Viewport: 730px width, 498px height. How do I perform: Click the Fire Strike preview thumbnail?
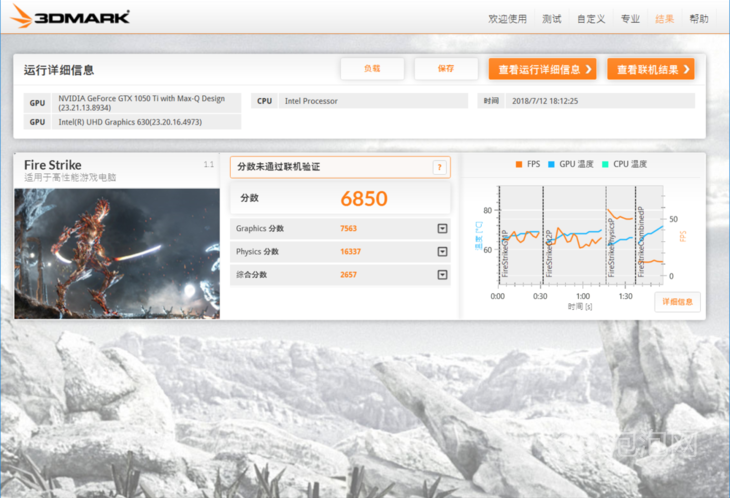117,254
